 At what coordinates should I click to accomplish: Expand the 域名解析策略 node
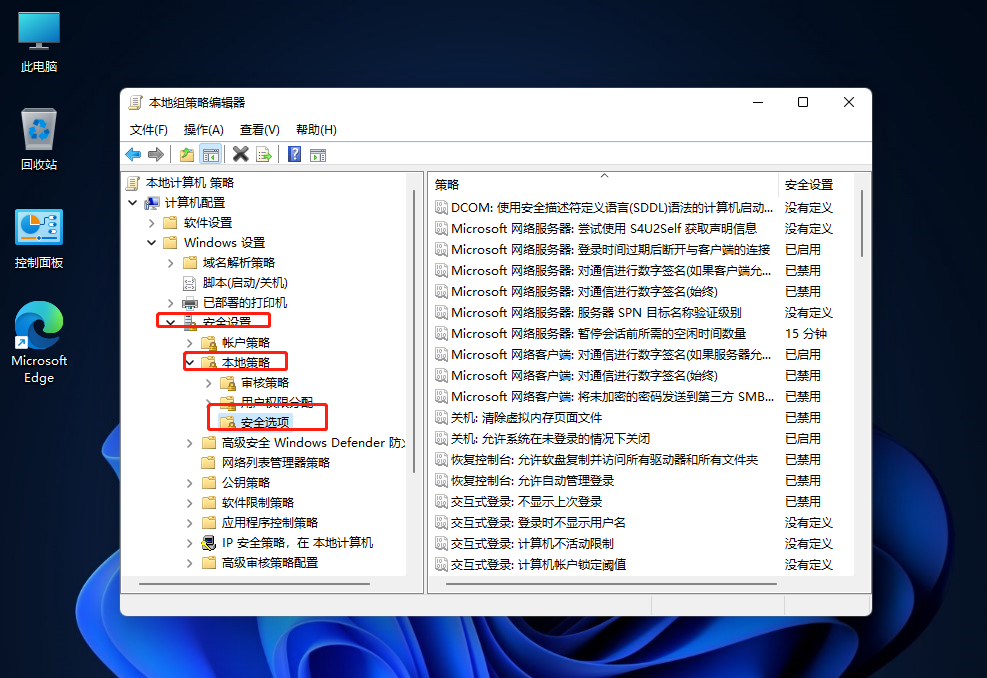point(171,263)
